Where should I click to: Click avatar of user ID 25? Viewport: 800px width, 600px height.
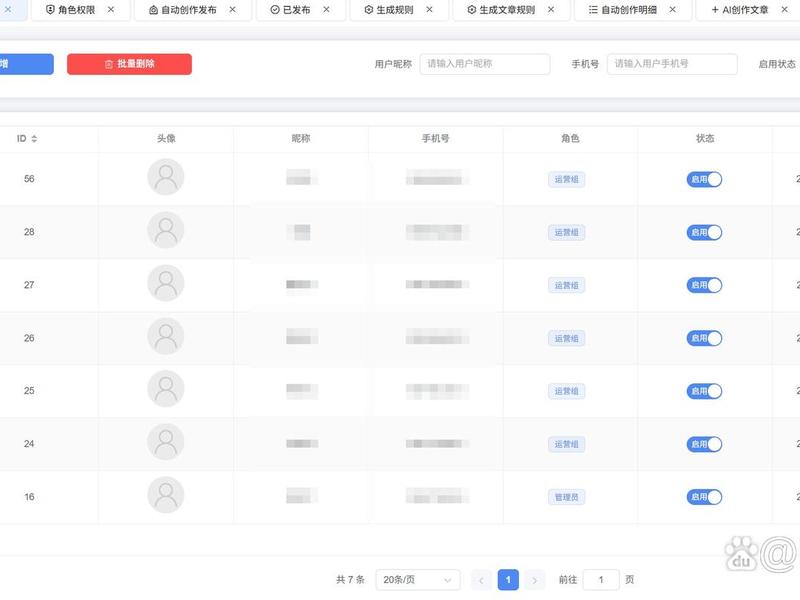click(166, 389)
